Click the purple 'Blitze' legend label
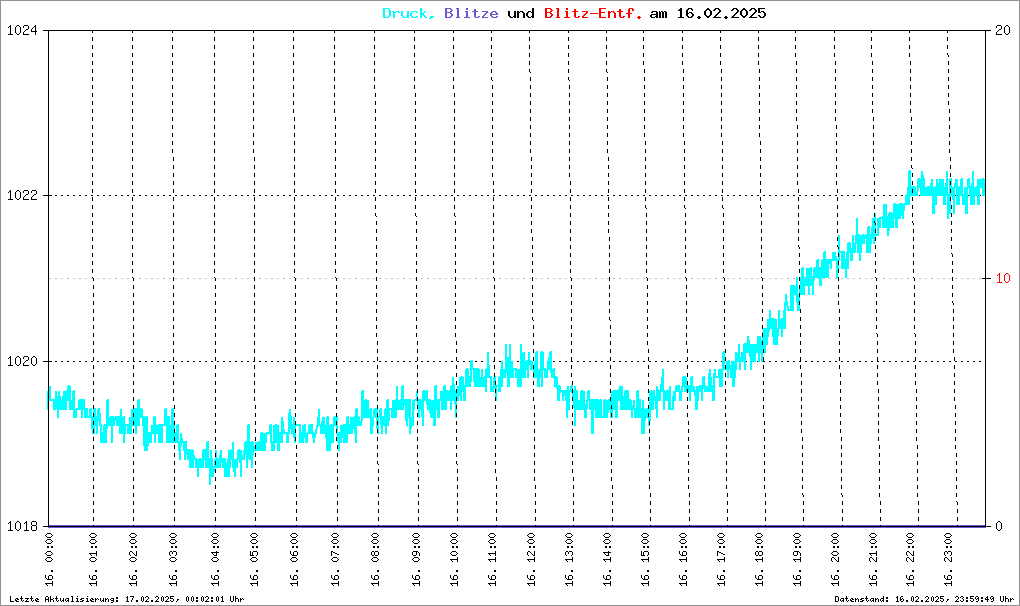The width and height of the screenshot is (1020, 606). (x=470, y=14)
